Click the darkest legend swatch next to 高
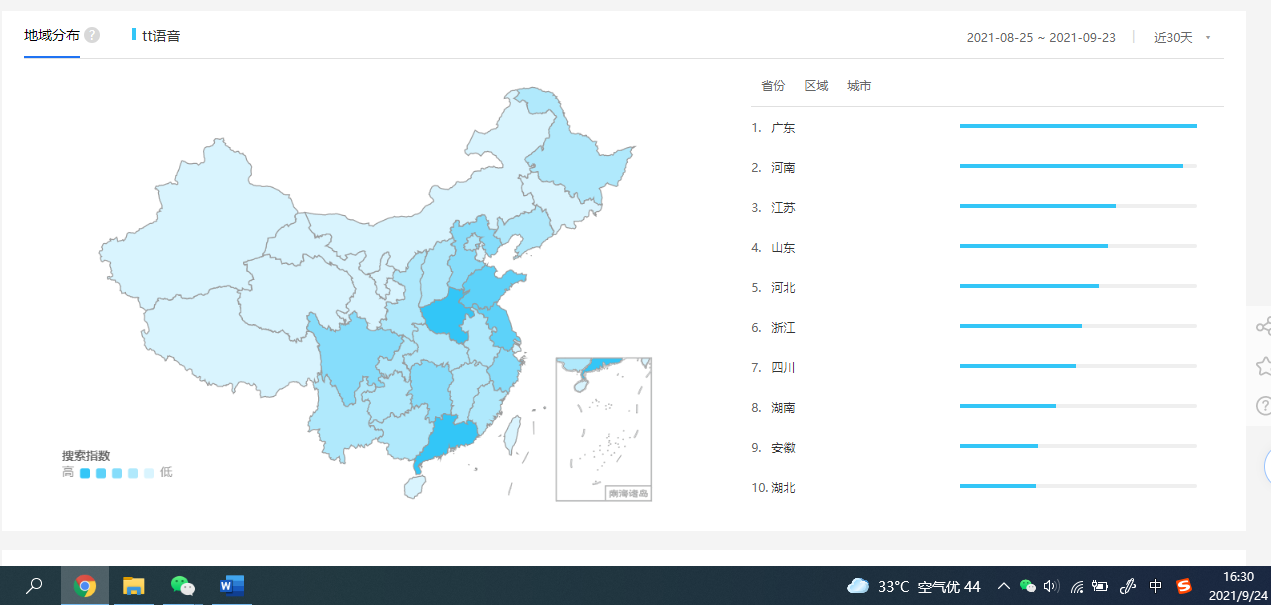Image resolution: width=1271 pixels, height=605 pixels. (86, 473)
